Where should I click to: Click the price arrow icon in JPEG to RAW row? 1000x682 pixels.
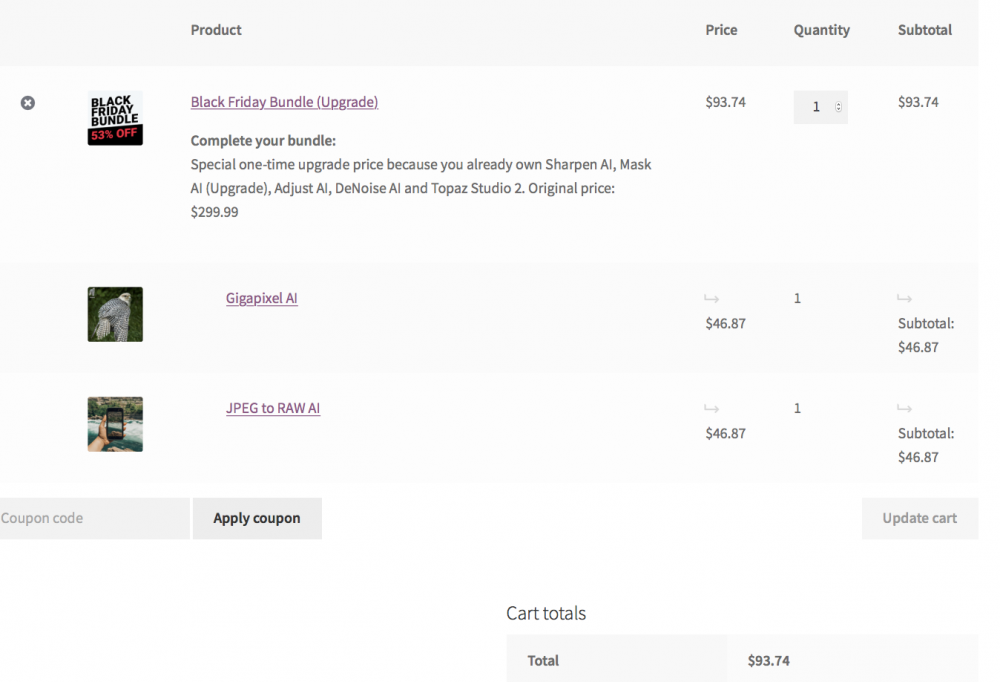[x=712, y=408]
